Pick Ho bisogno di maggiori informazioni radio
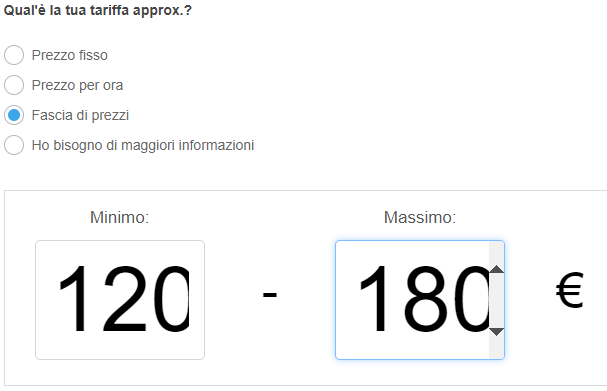This screenshot has width=607, height=391. [14, 145]
